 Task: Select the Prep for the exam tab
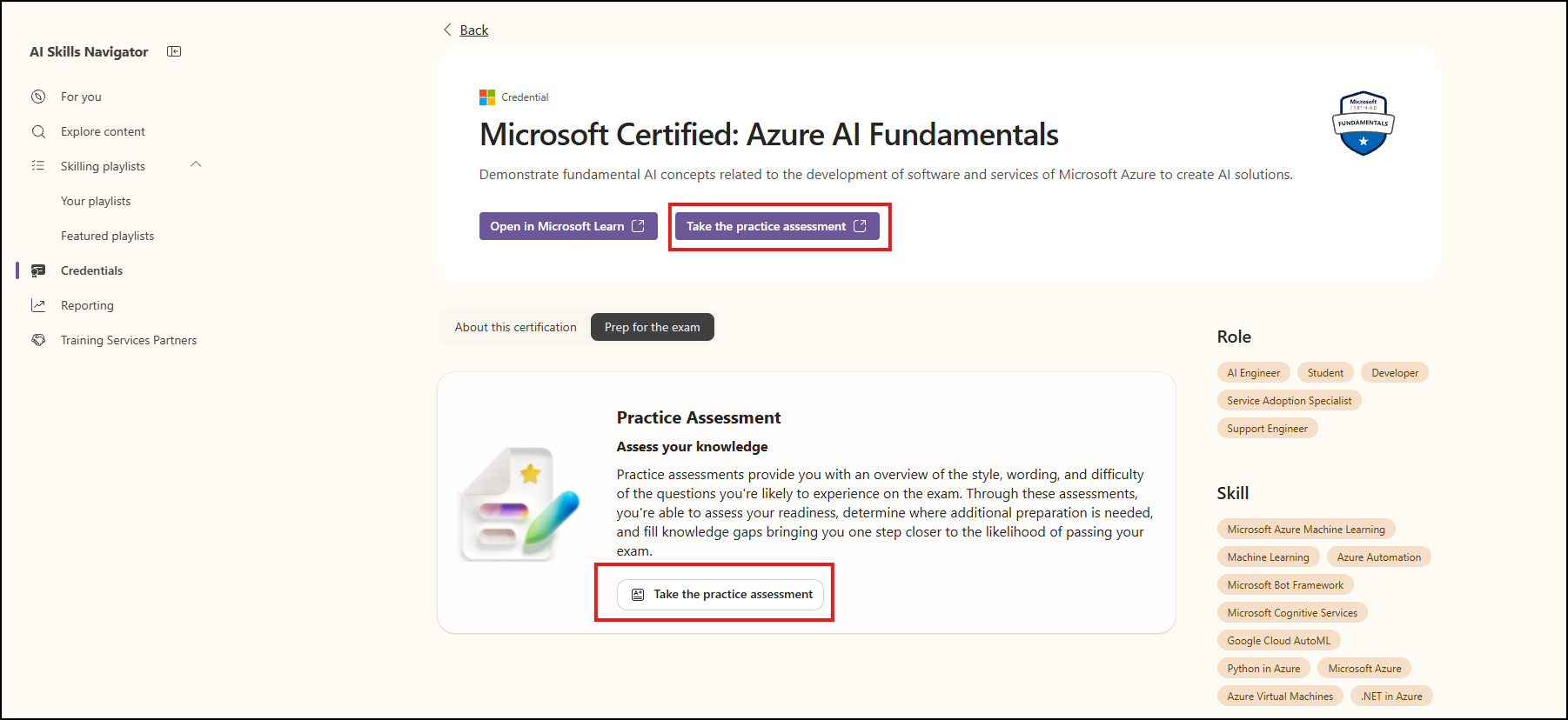coord(653,327)
